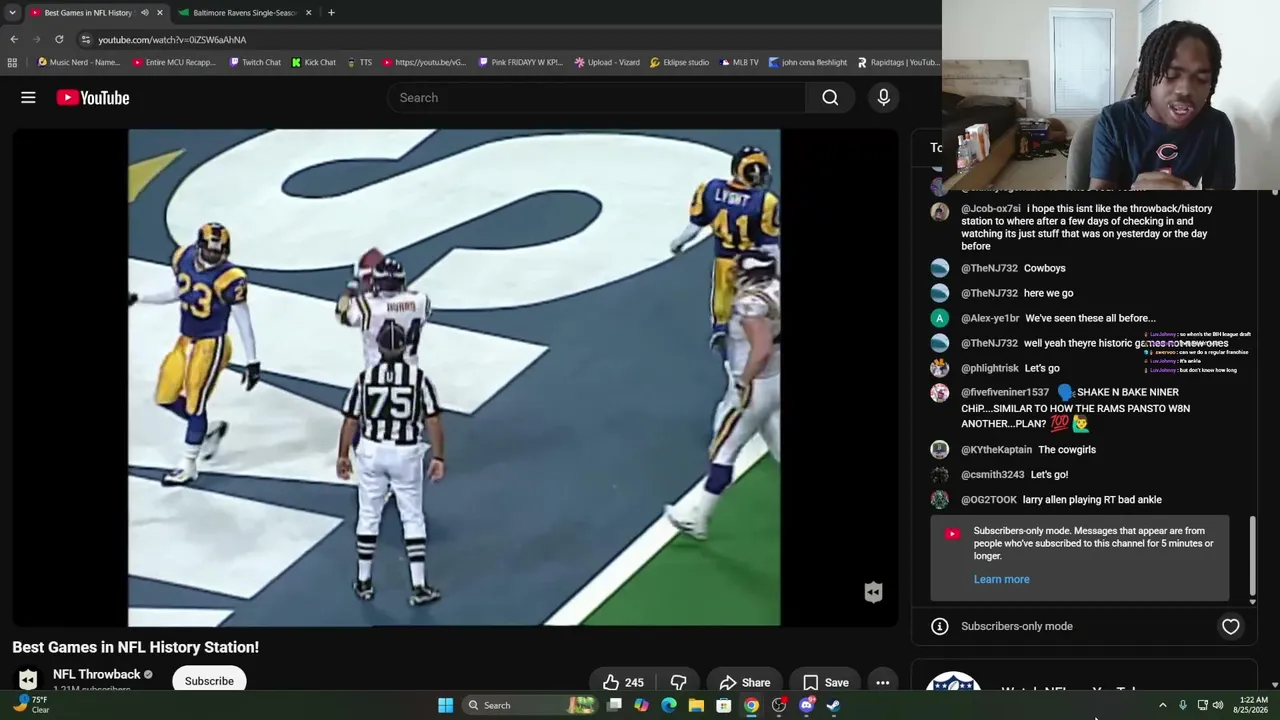
Task: Open the MLB TV bookmark
Action: coord(739,62)
